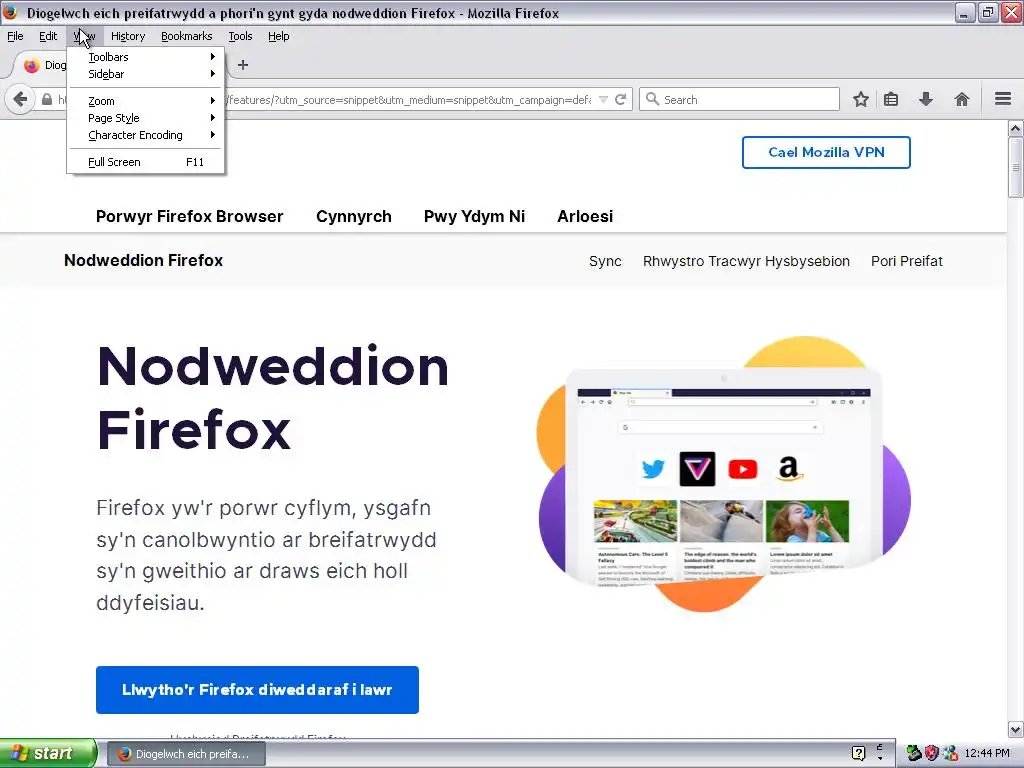
Task: Open the Tools menu
Action: [x=240, y=36]
